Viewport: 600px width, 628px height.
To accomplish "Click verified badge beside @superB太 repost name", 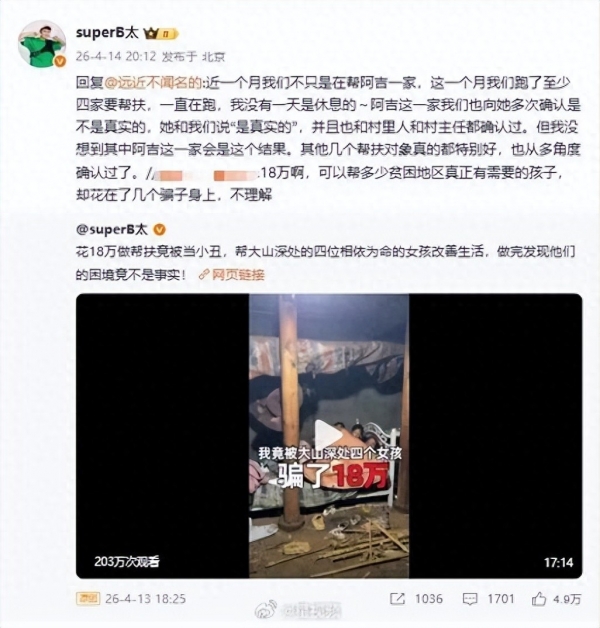I will 159,229.
